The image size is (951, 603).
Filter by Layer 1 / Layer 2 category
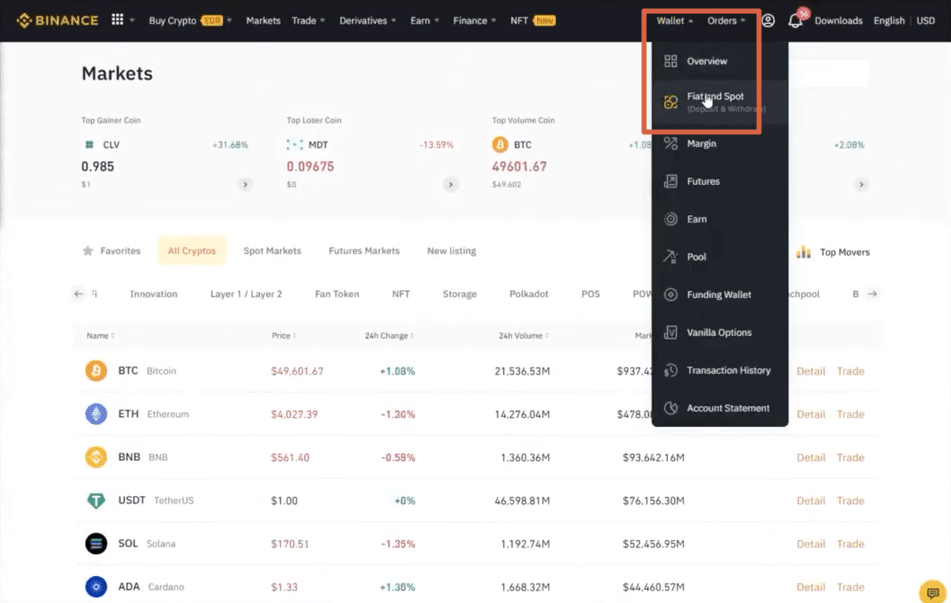[246, 294]
